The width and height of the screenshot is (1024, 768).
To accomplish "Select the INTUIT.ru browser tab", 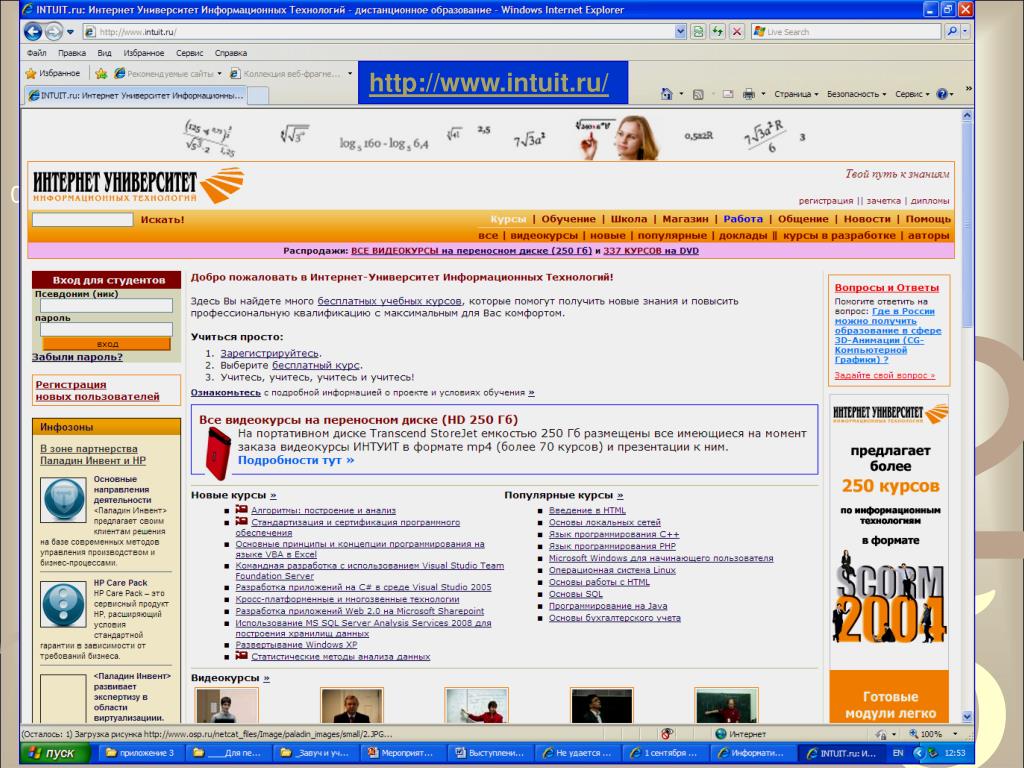I will [136, 95].
